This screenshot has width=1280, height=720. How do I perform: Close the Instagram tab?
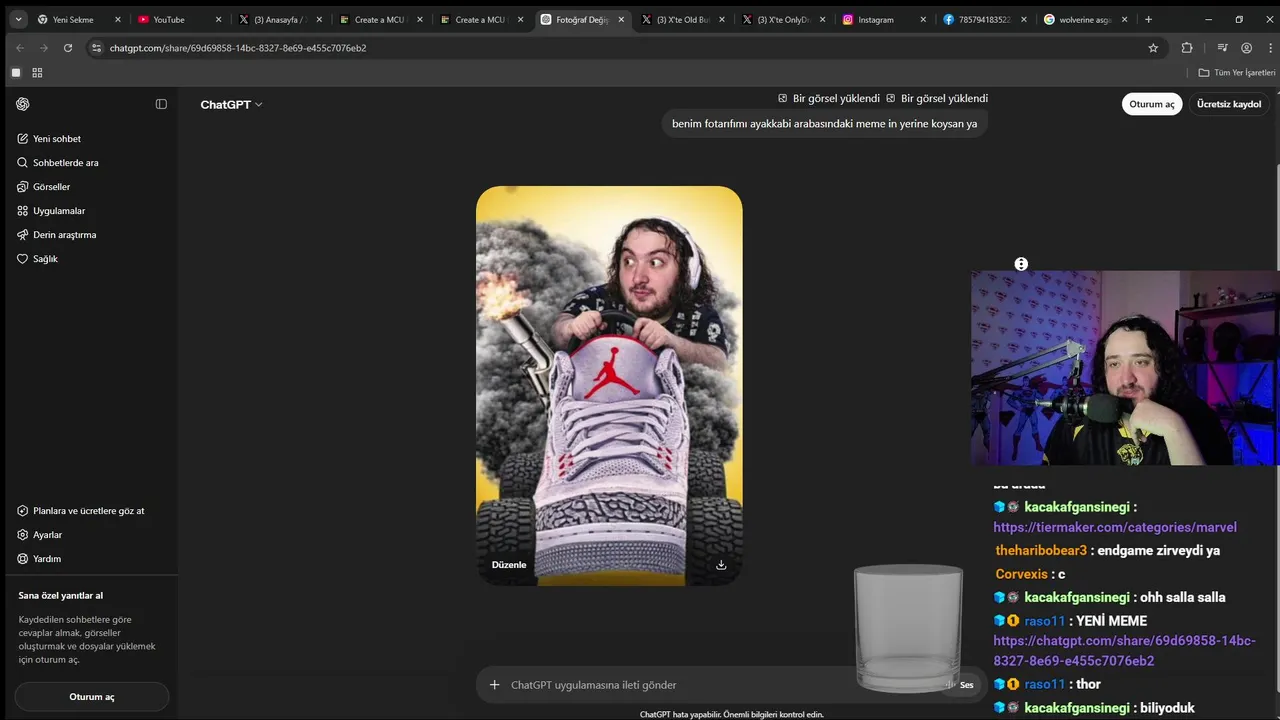point(923,19)
